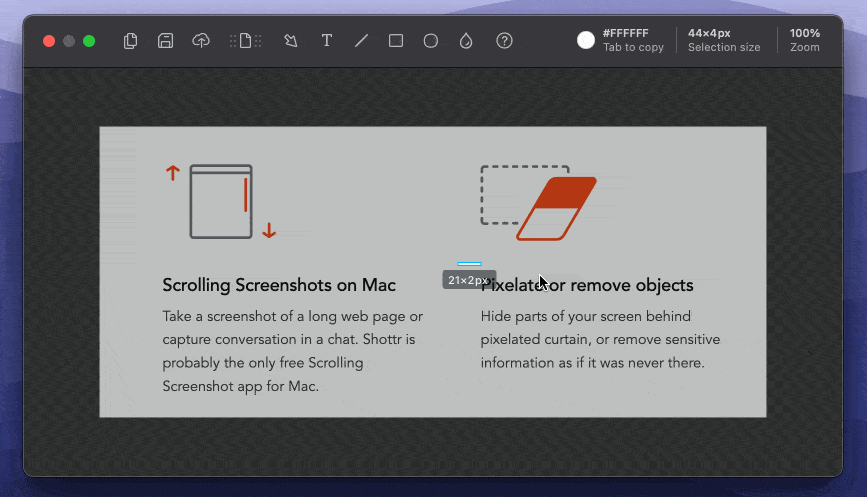Select the arrow drawing tool
867x497 pixels.
tap(291, 41)
